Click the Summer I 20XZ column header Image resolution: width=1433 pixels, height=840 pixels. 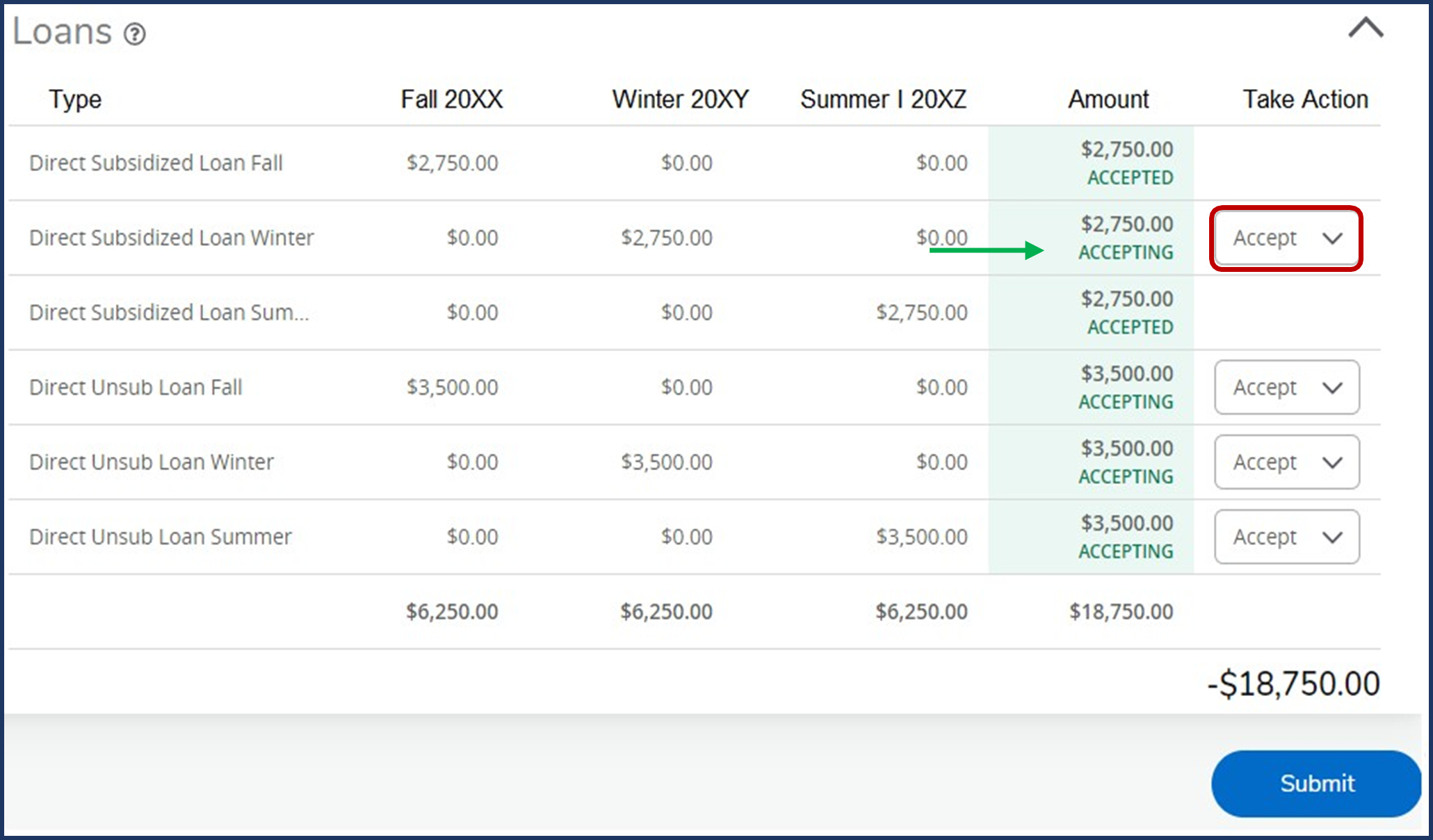pyautogui.click(x=883, y=99)
